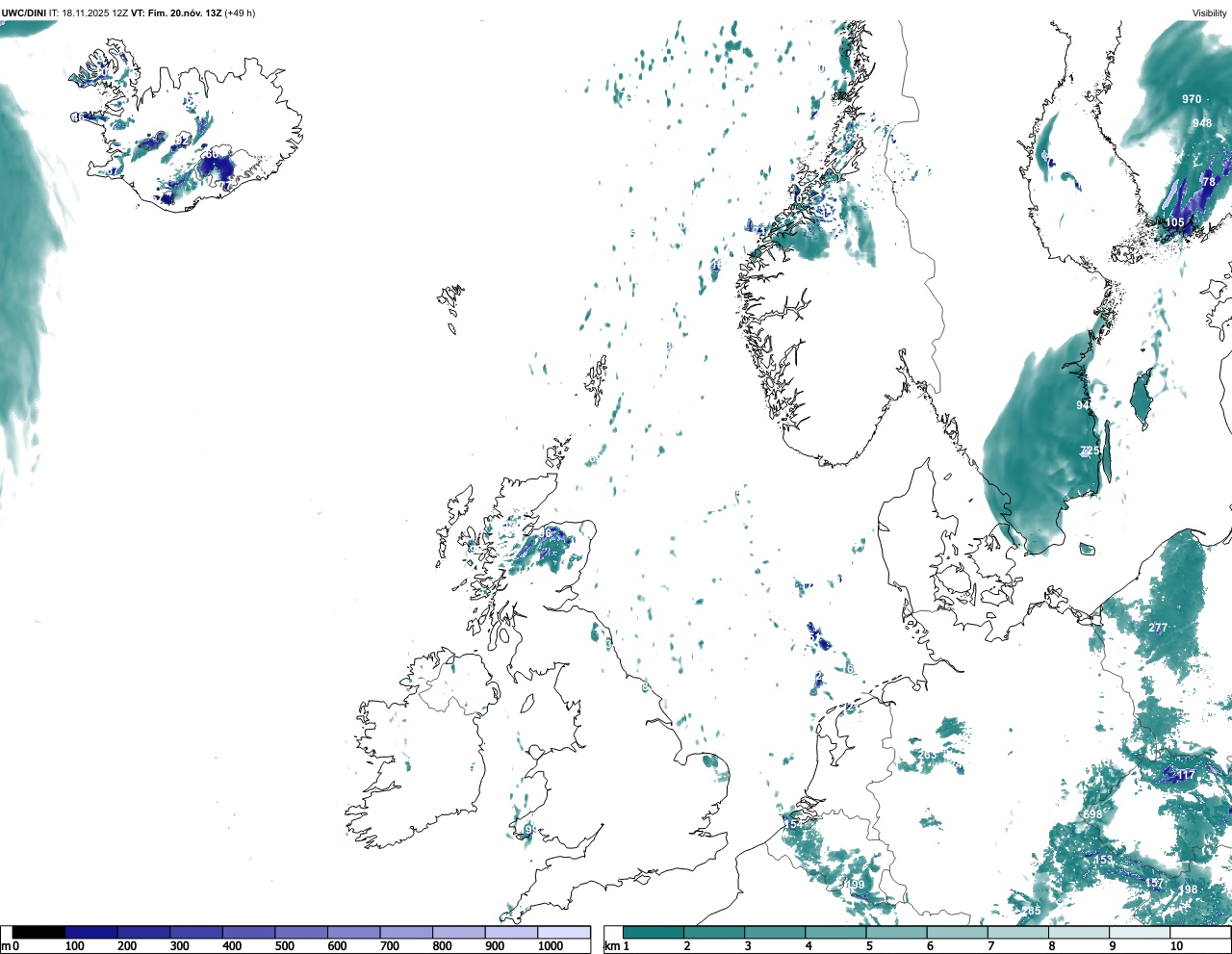The image size is (1232, 954).
Task: Click the '199' value over Belgium
Action: (855, 885)
